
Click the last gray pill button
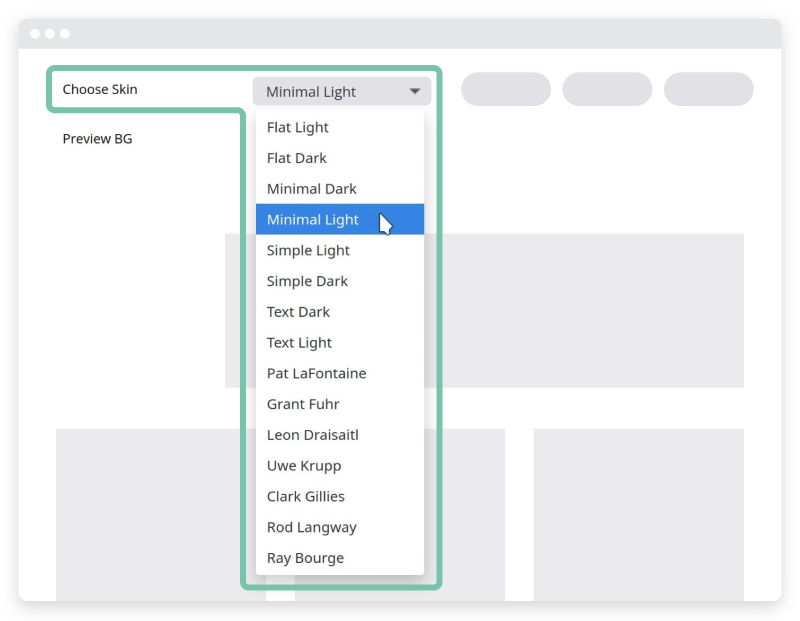click(709, 89)
